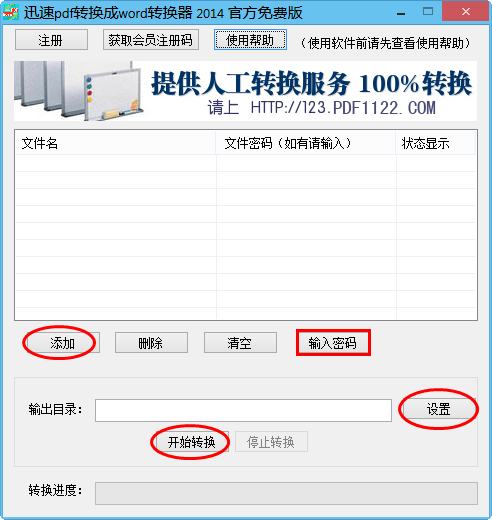Image resolution: width=492 pixels, height=520 pixels.
Task: Click the text 输出目录：
Action: tap(55, 409)
